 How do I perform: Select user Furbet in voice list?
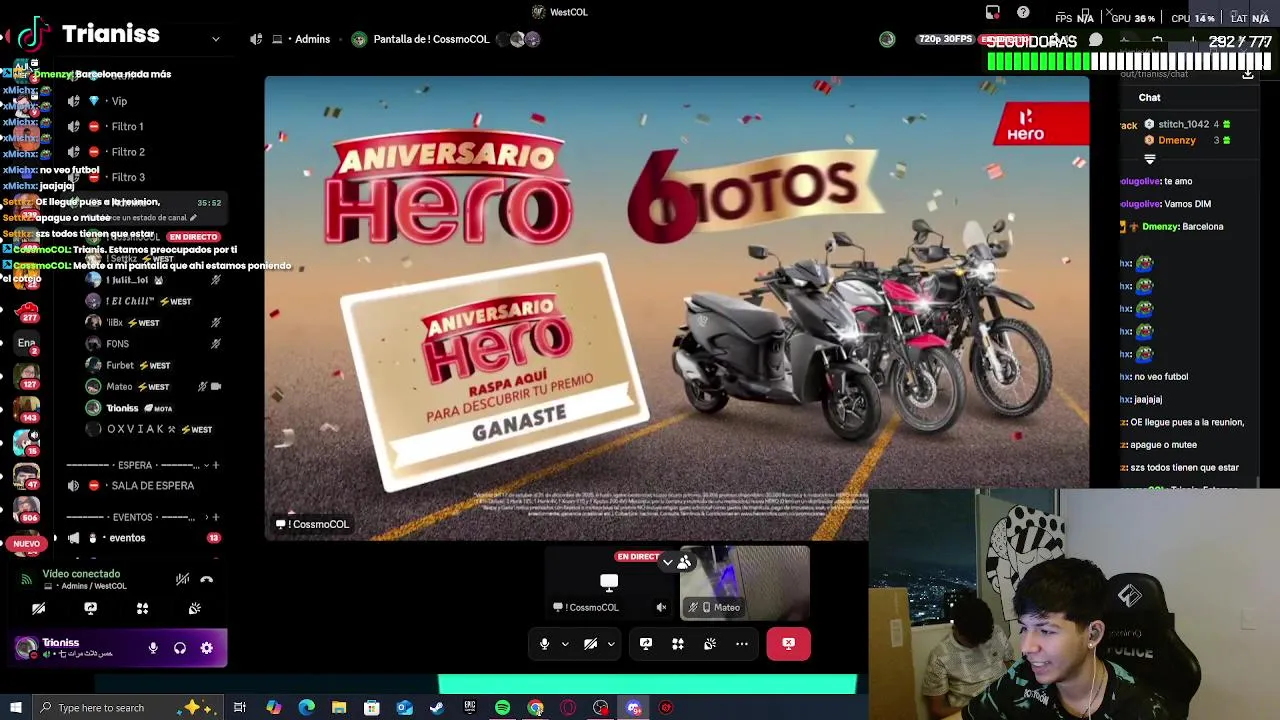click(x=137, y=366)
